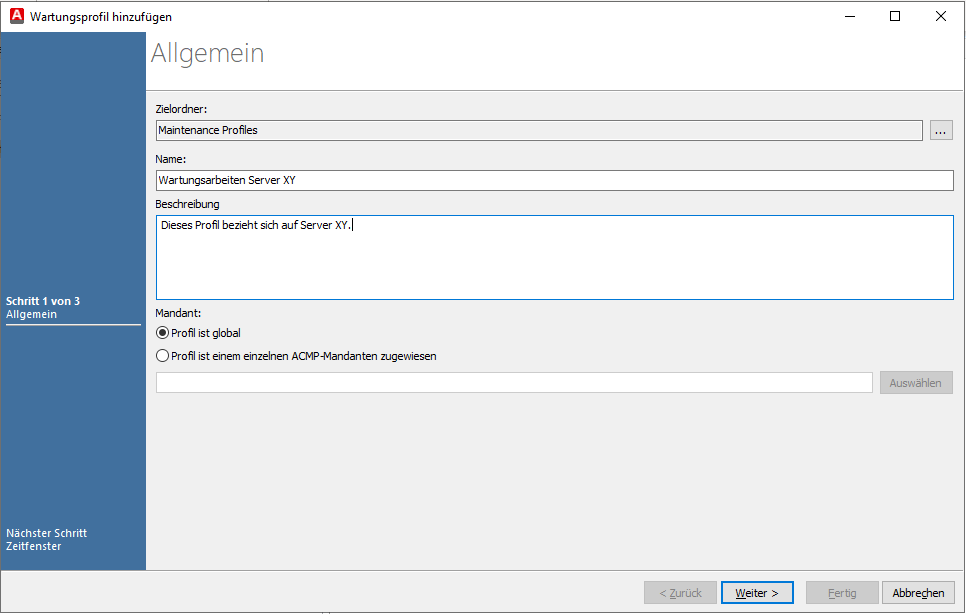Viewport: 966px width, 614px height.
Task: Click the Zurück button
Action: [680, 593]
